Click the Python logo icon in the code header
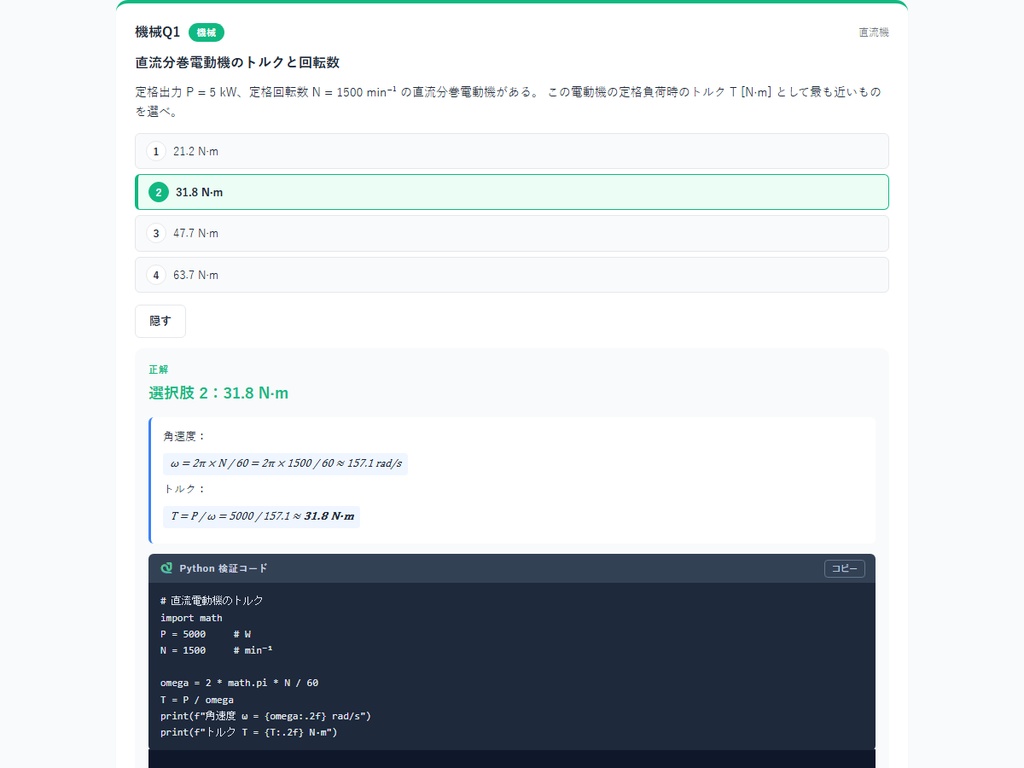 click(x=167, y=568)
